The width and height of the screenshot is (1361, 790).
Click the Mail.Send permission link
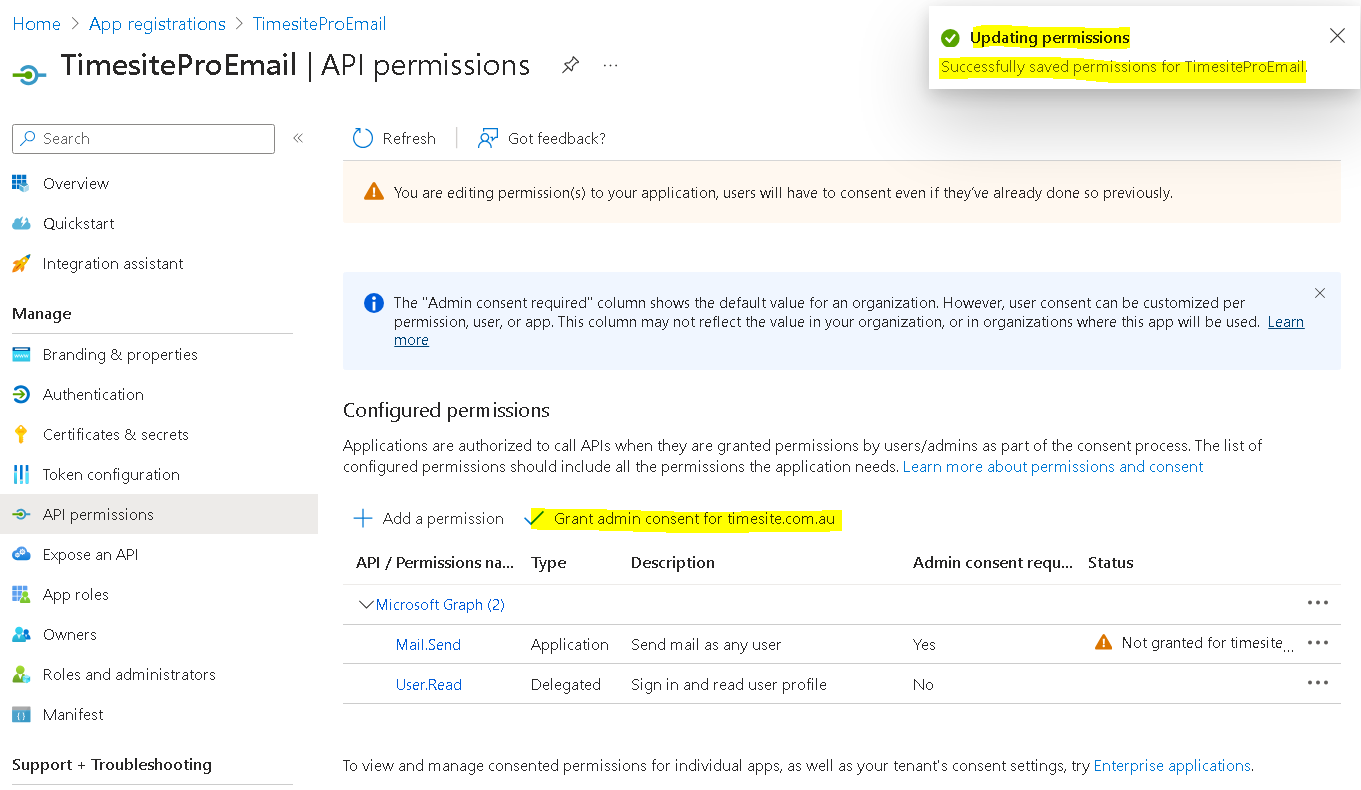[428, 645]
